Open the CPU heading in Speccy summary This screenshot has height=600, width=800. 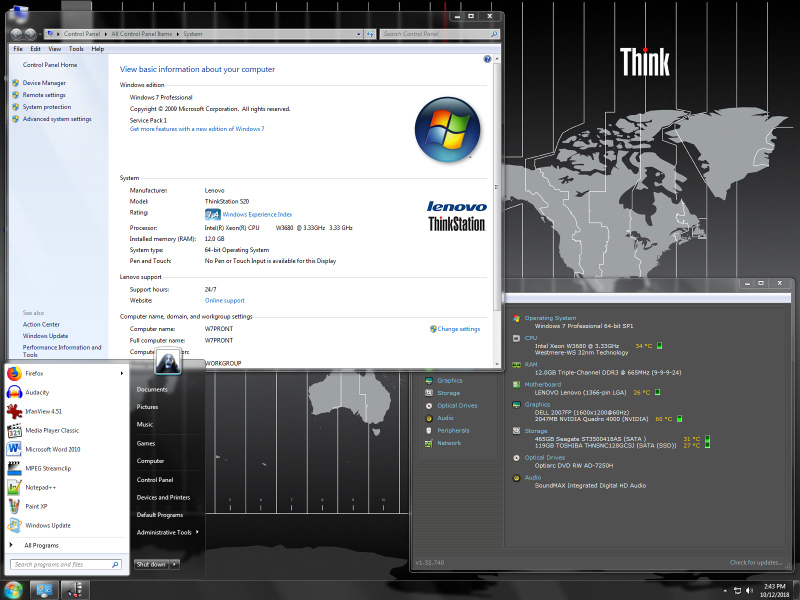point(531,338)
